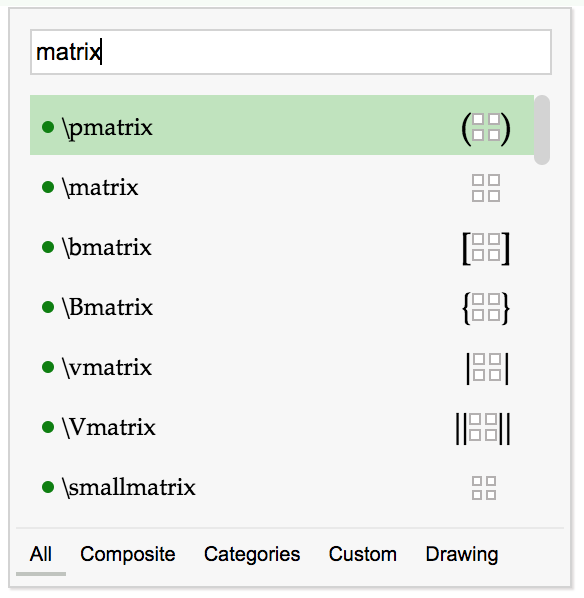Click the double-bar norm matrix icon
This screenshot has height=598, width=584.
[483, 428]
